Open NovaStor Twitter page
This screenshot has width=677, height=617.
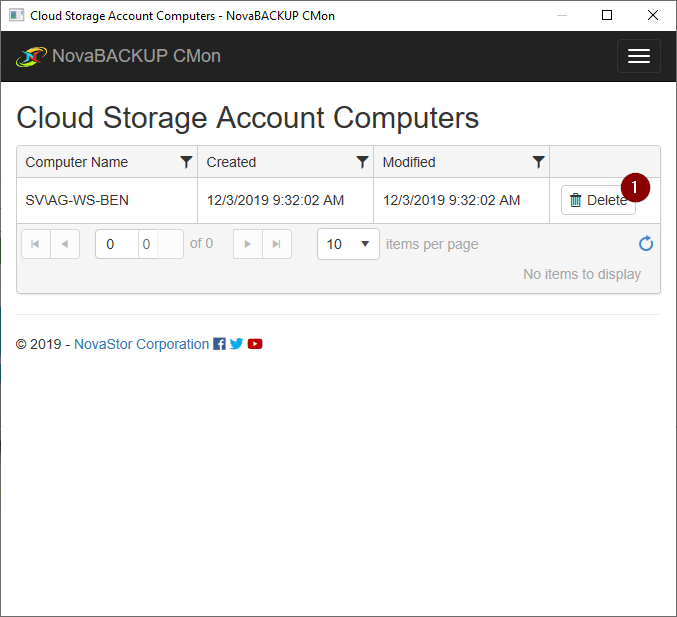(236, 344)
